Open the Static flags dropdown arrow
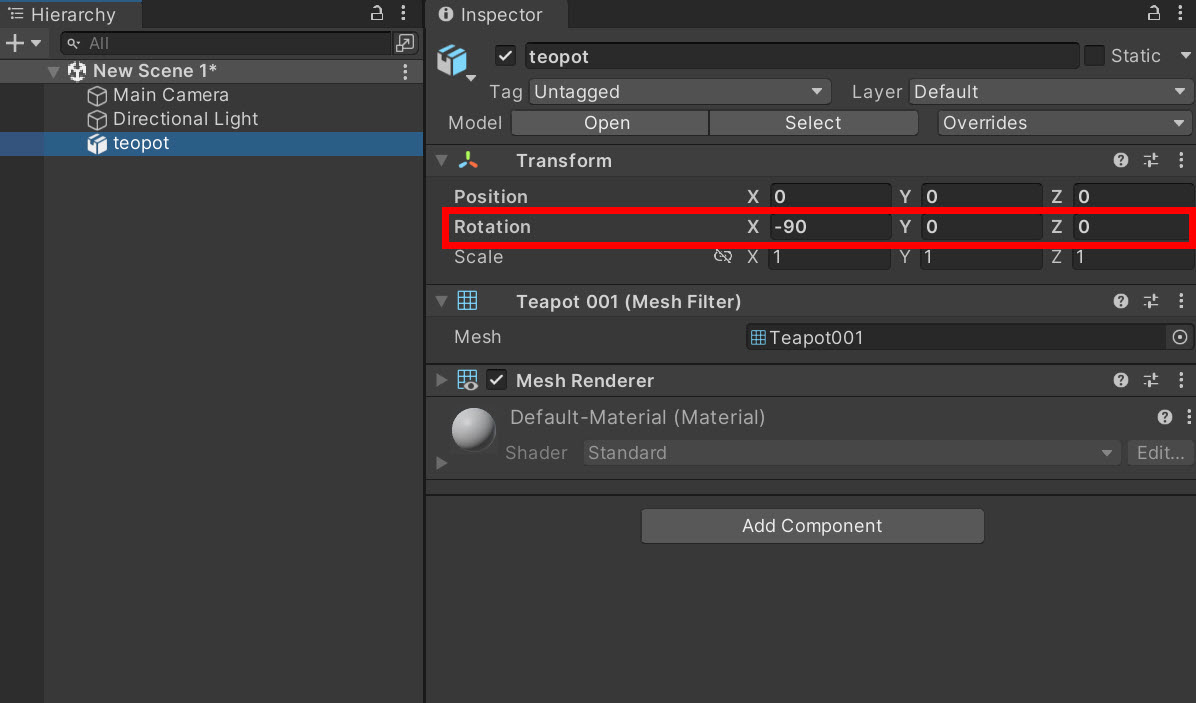Screen dimensions: 1196x703 click(x=1185, y=56)
